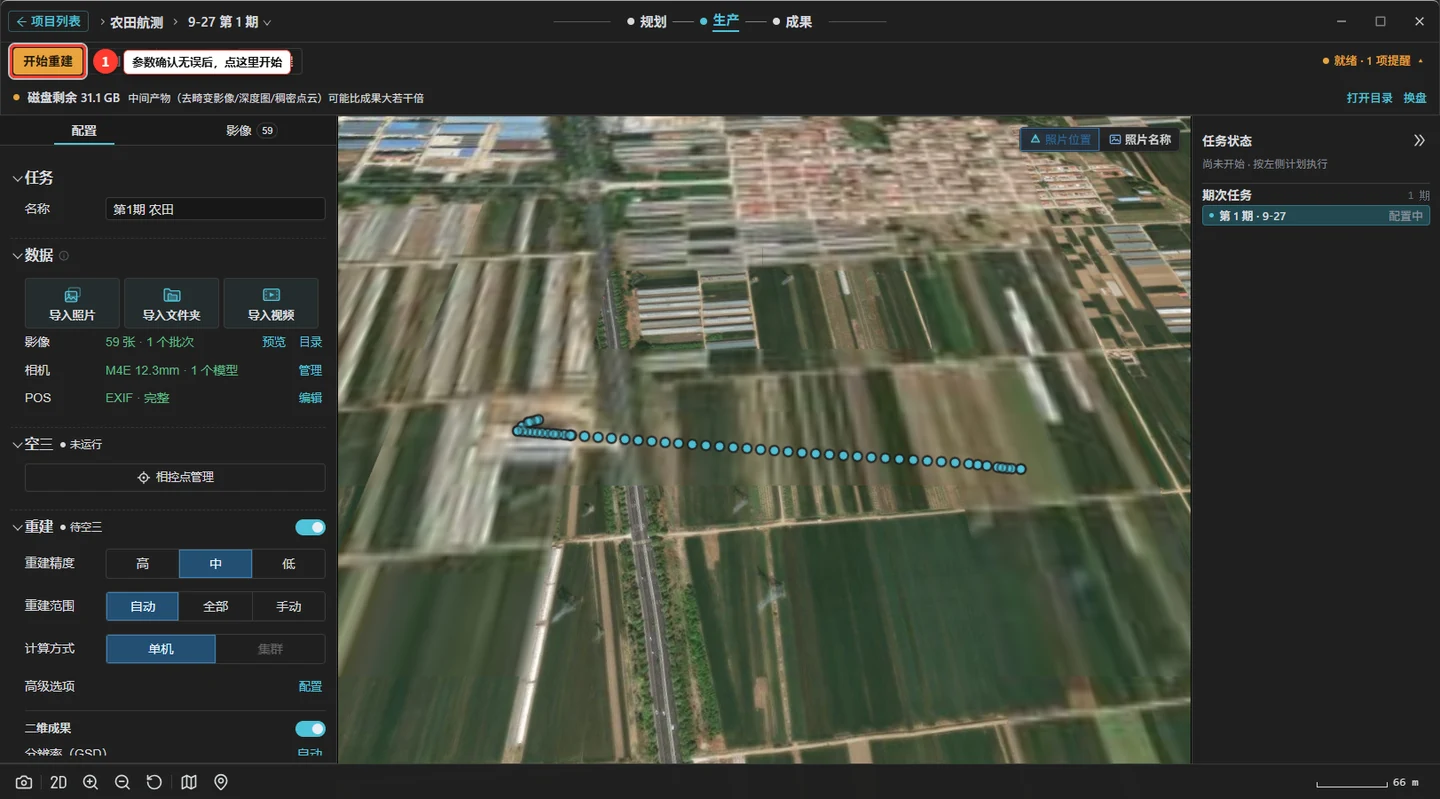Image resolution: width=1440 pixels, height=799 pixels.
Task: Select 集群 as 计算方式
Action: coord(270,649)
